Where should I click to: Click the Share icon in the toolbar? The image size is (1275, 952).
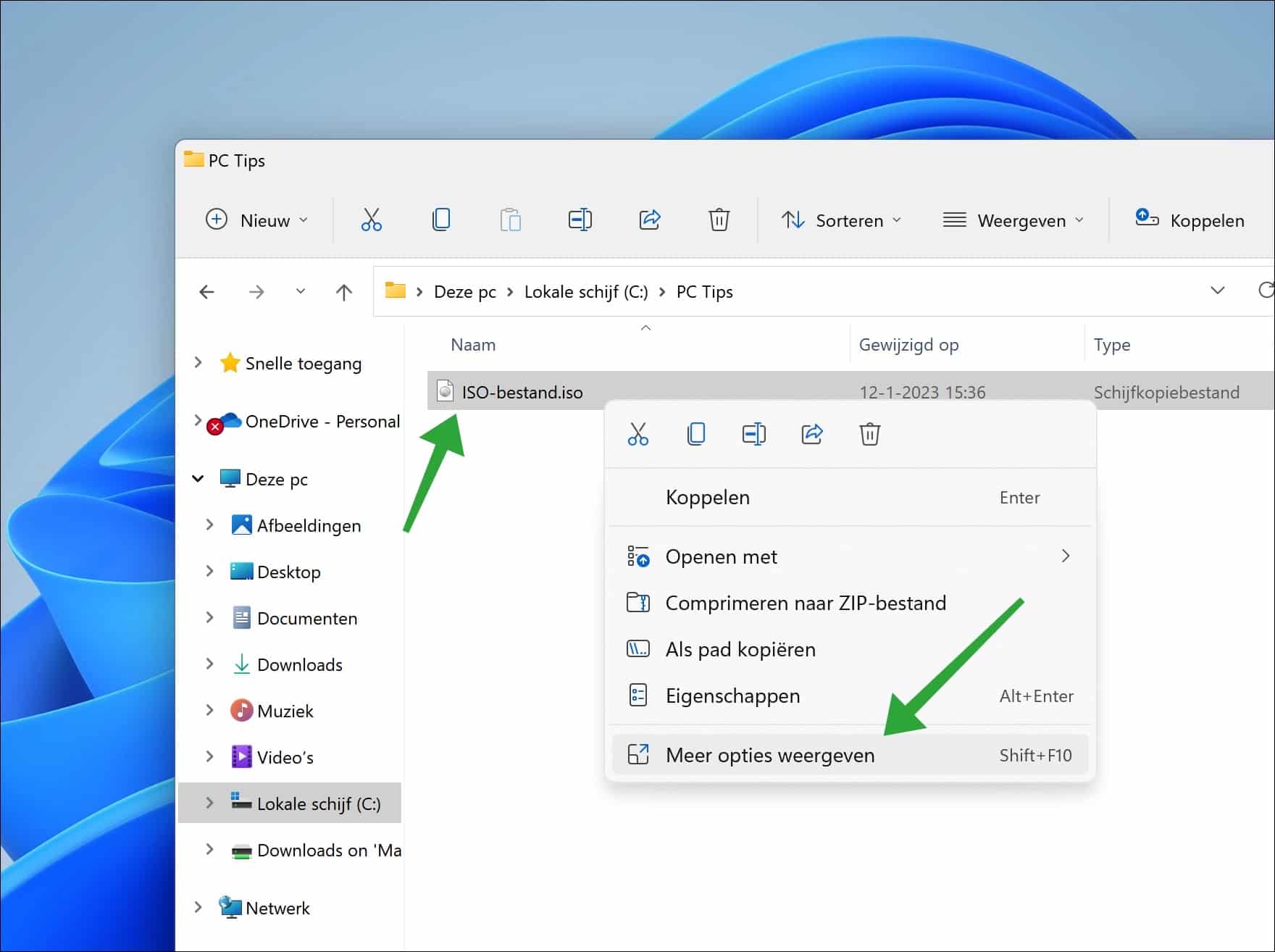click(x=649, y=220)
